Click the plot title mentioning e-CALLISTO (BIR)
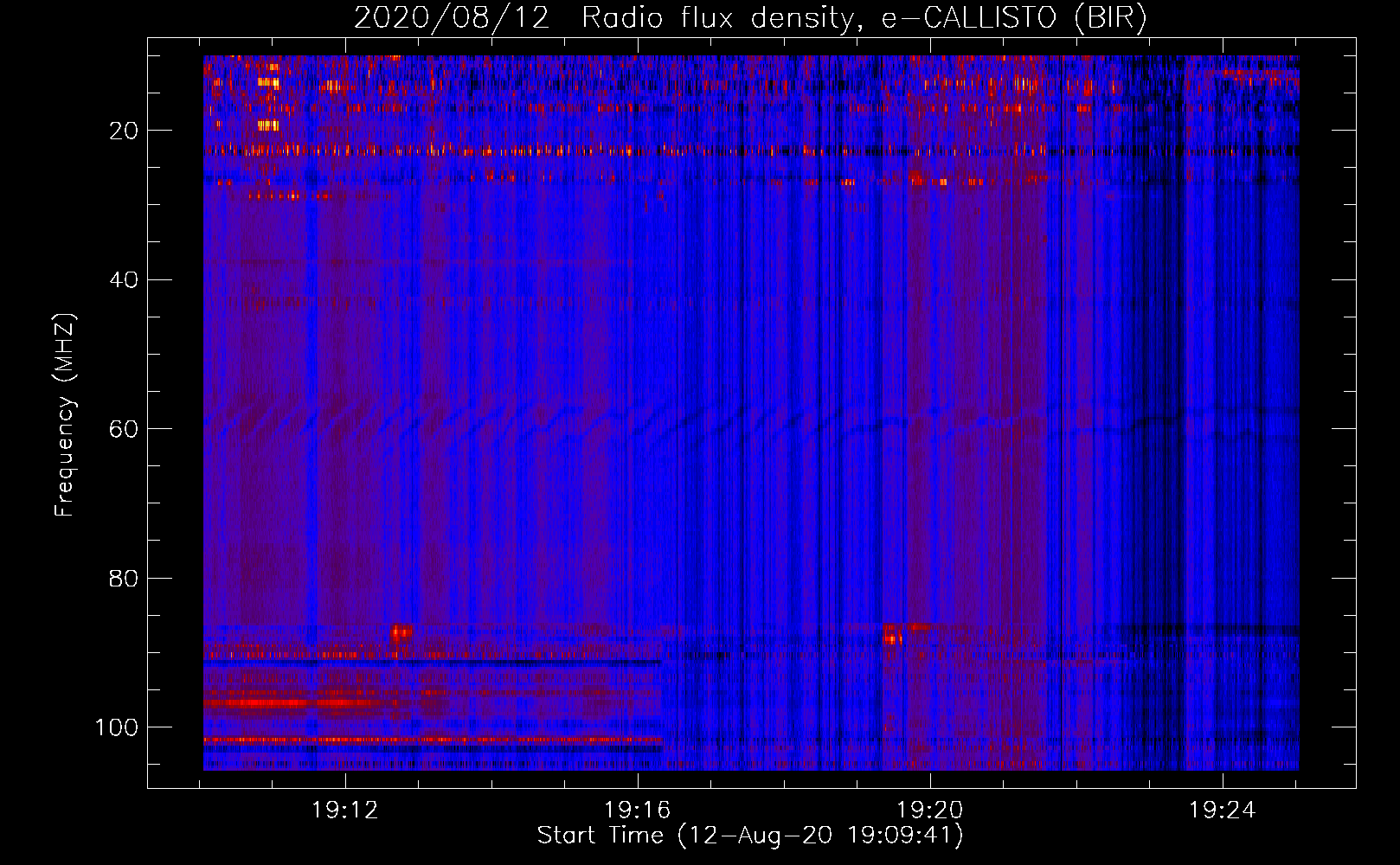 (750, 17)
